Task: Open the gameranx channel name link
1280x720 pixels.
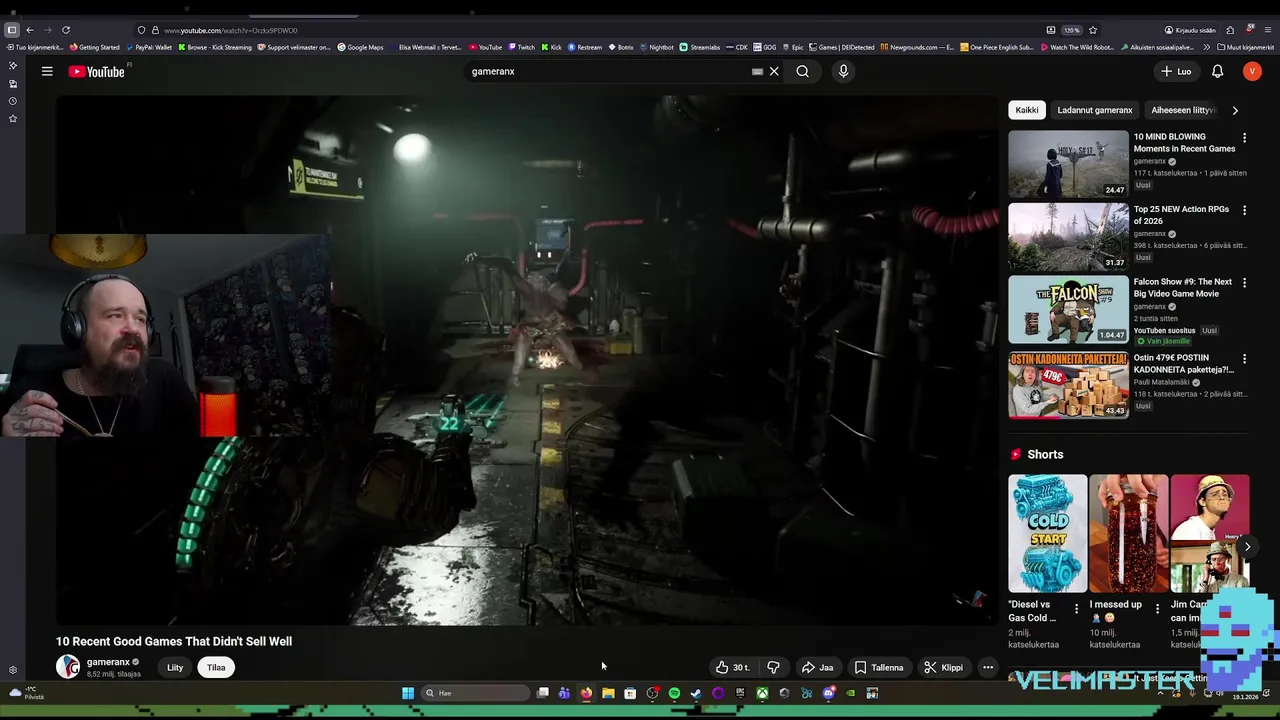Action: coord(108,662)
